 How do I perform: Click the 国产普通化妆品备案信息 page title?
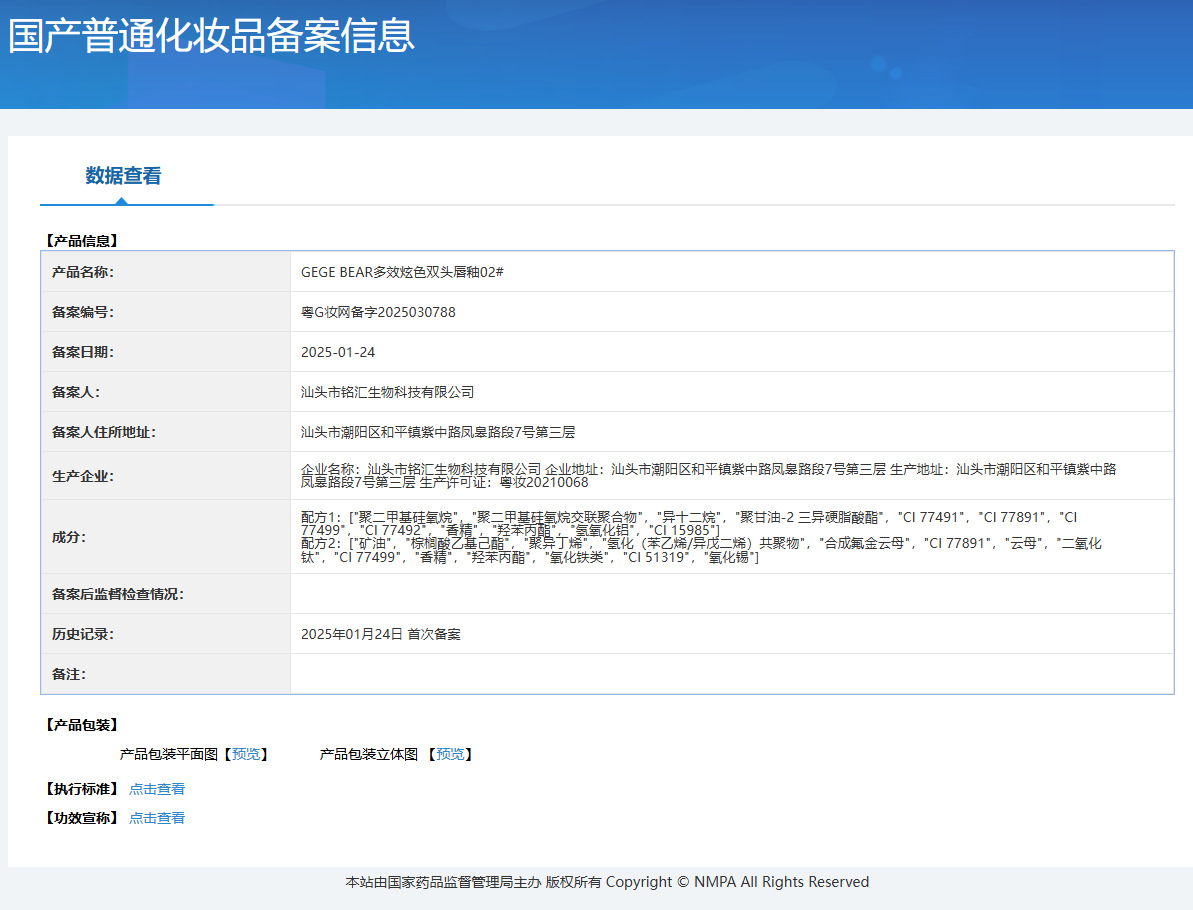[211, 36]
